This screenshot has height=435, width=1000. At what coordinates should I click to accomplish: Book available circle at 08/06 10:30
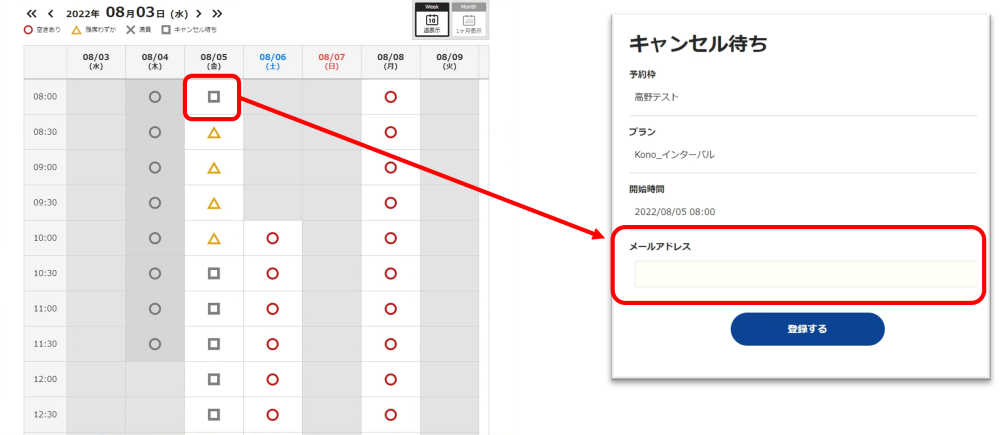pyautogui.click(x=273, y=273)
